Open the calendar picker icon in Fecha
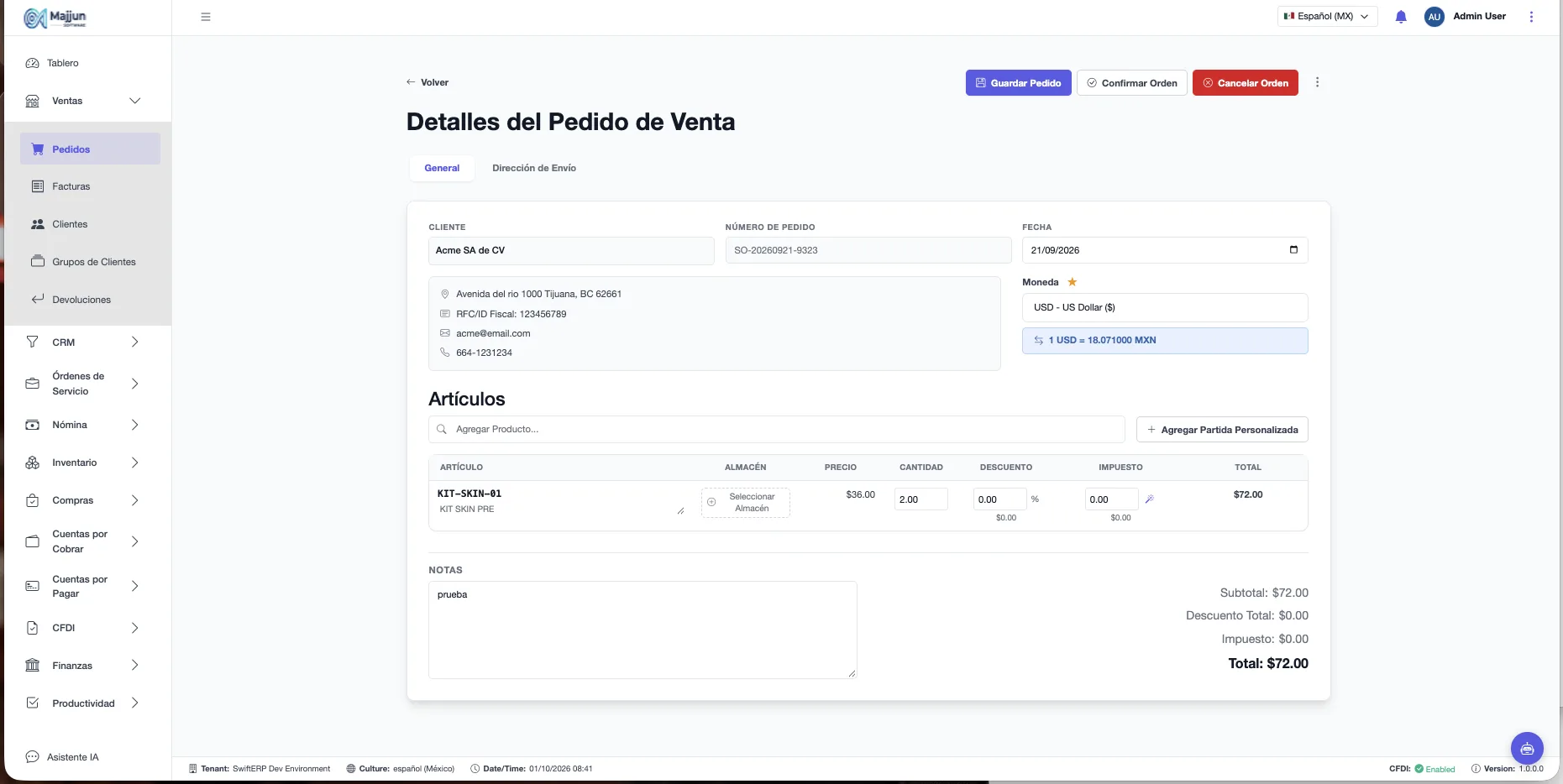 coord(1293,249)
